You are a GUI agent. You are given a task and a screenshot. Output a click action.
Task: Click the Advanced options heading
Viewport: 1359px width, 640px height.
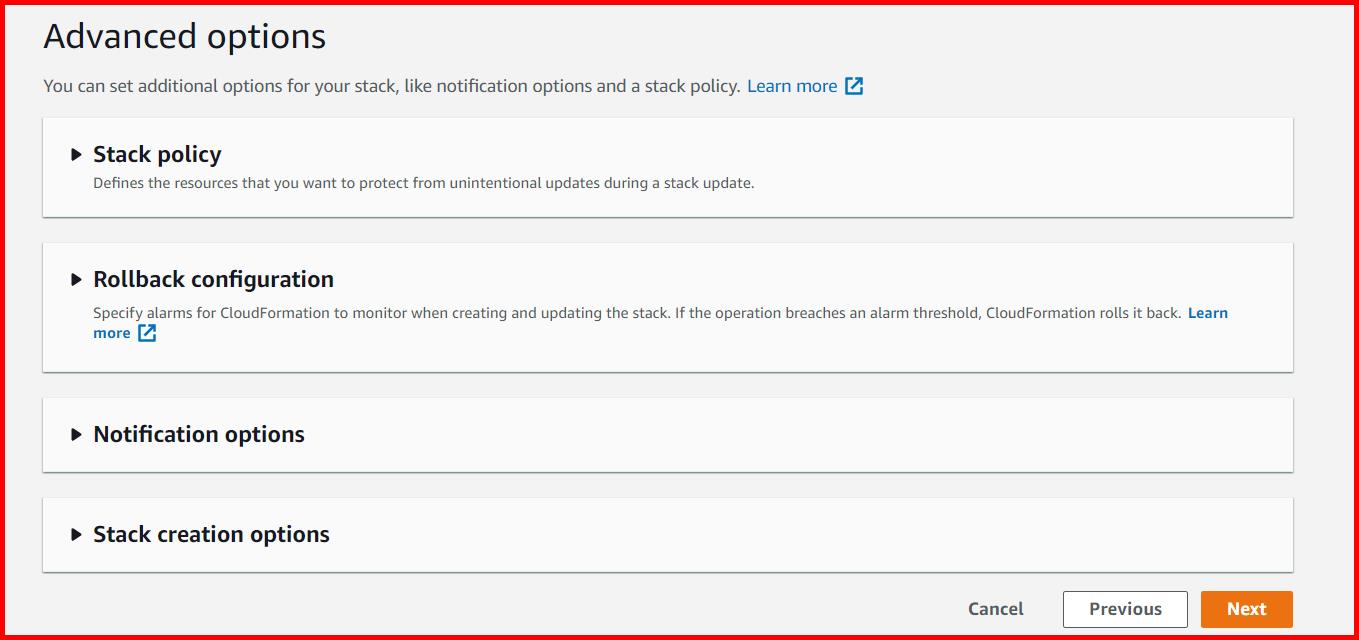tap(183, 36)
